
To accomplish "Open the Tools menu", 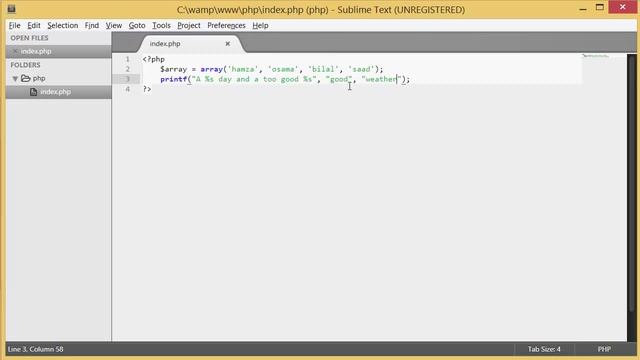I will click(161, 25).
